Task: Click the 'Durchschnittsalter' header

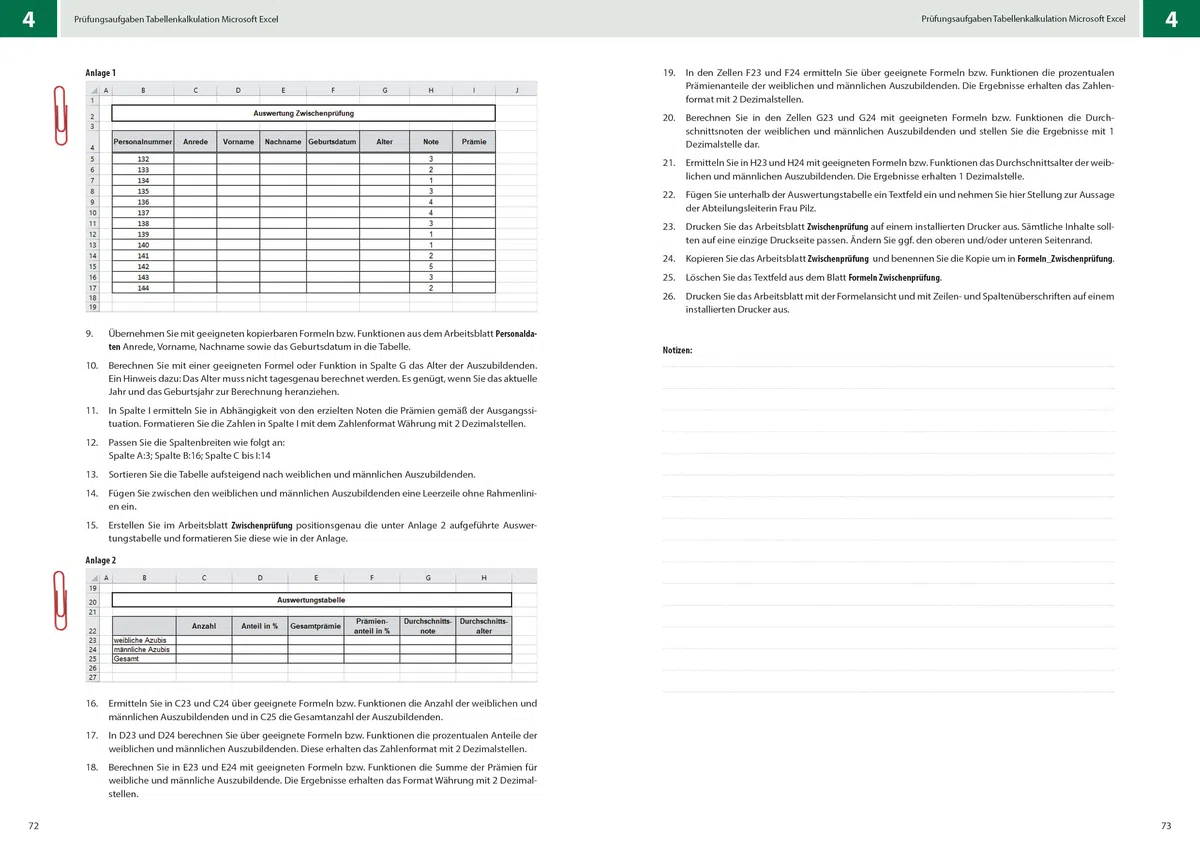Action: tap(484, 626)
